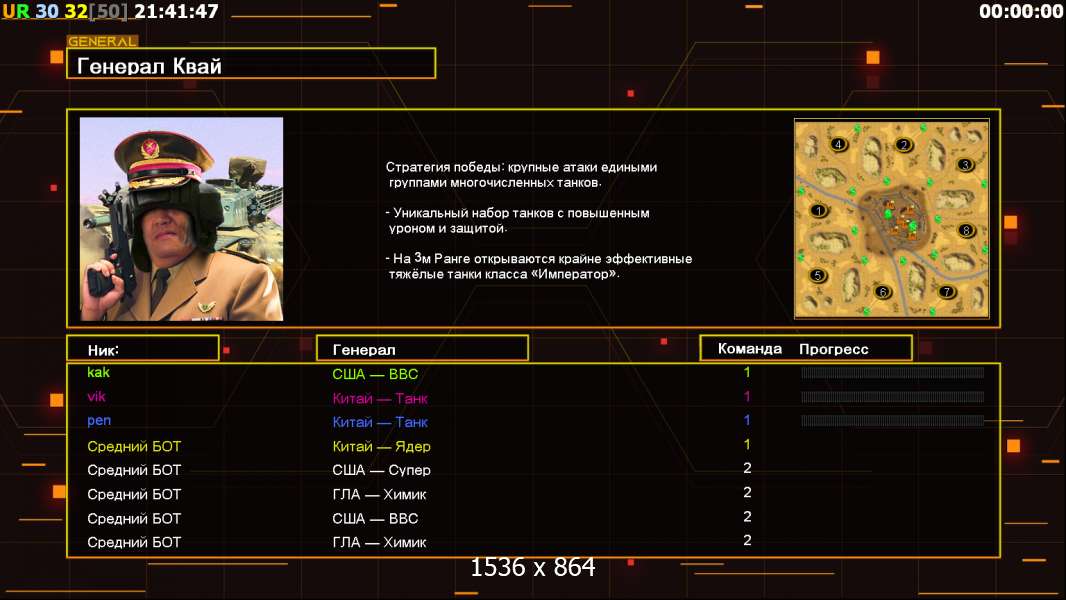Image resolution: width=1066 pixels, height=600 pixels.
Task: Click the loading progress bar for vik
Action: point(892,397)
